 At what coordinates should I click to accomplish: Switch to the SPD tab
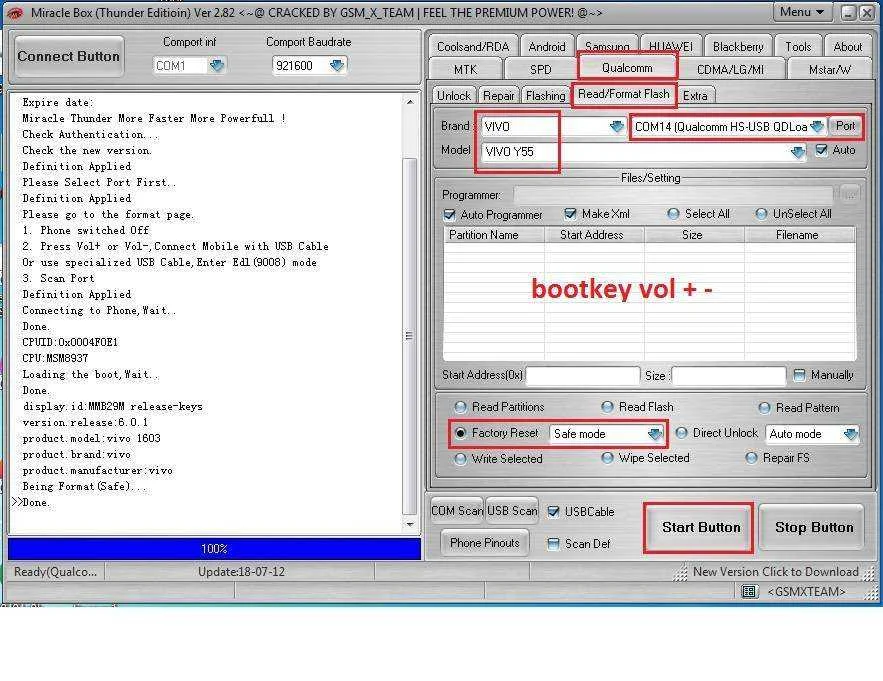click(541, 69)
